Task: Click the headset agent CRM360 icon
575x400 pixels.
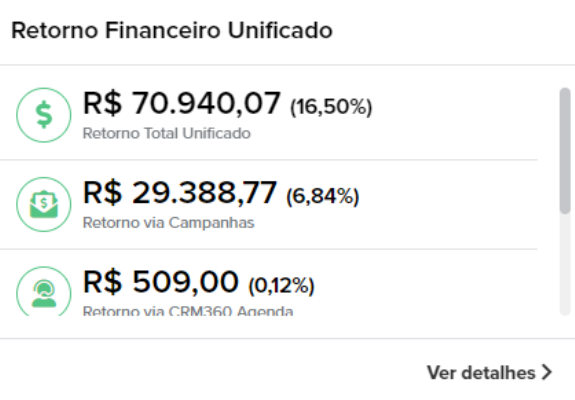Action: [44, 291]
